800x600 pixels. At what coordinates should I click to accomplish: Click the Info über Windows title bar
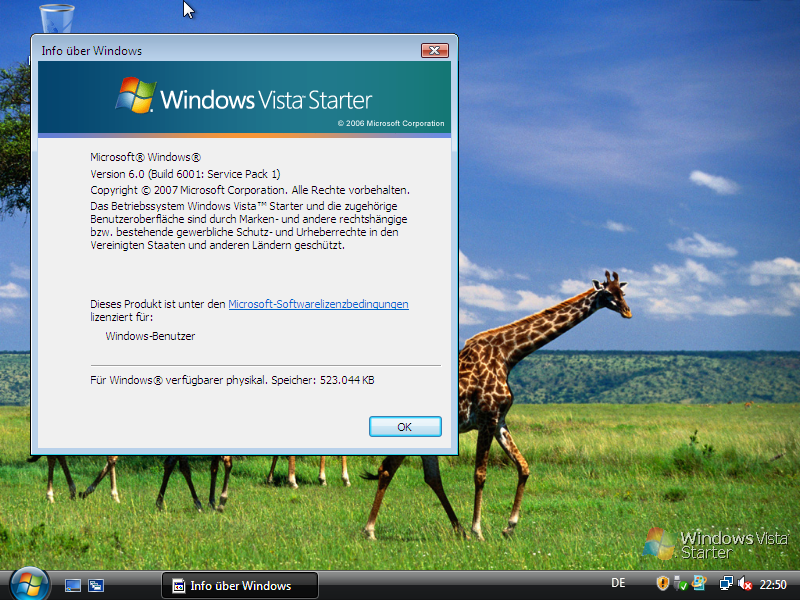click(200, 50)
